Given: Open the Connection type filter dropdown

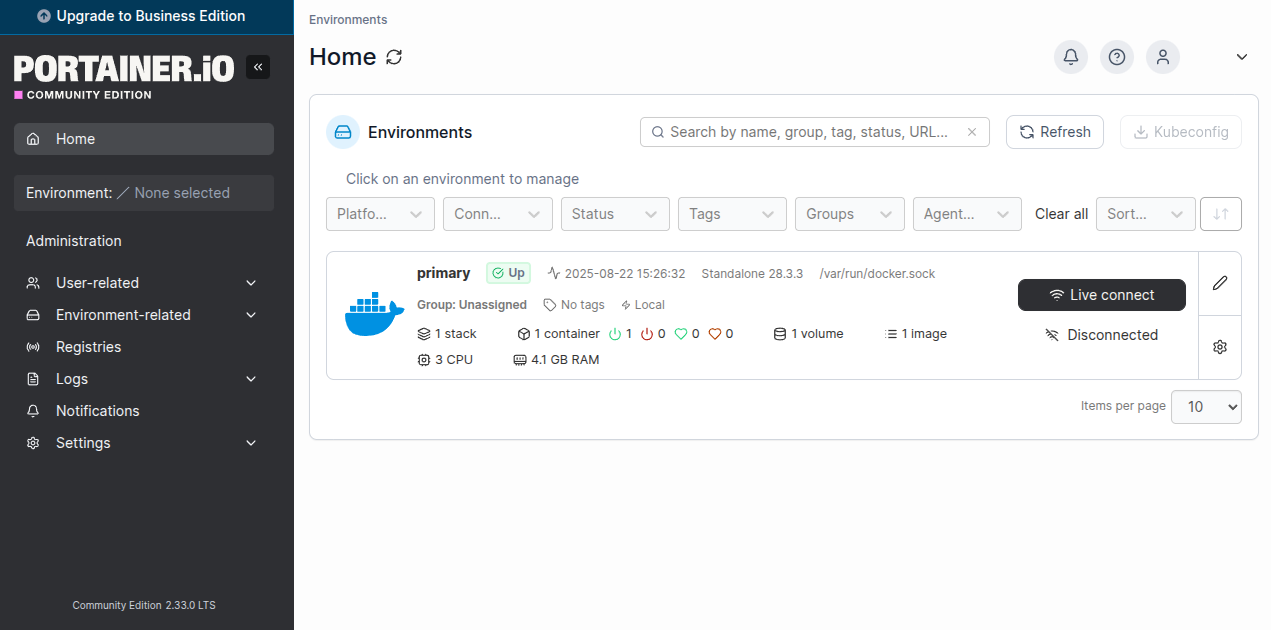Looking at the screenshot, I should (x=498, y=214).
